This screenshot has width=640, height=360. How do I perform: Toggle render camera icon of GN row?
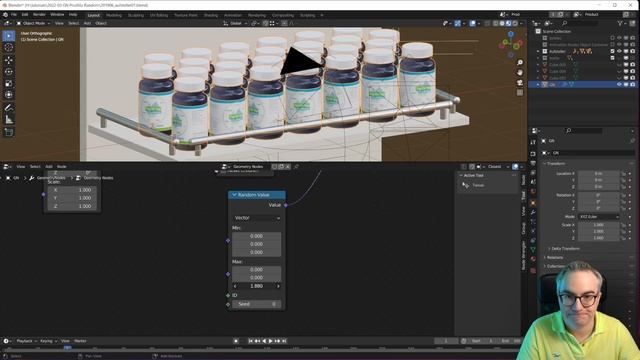click(632, 84)
